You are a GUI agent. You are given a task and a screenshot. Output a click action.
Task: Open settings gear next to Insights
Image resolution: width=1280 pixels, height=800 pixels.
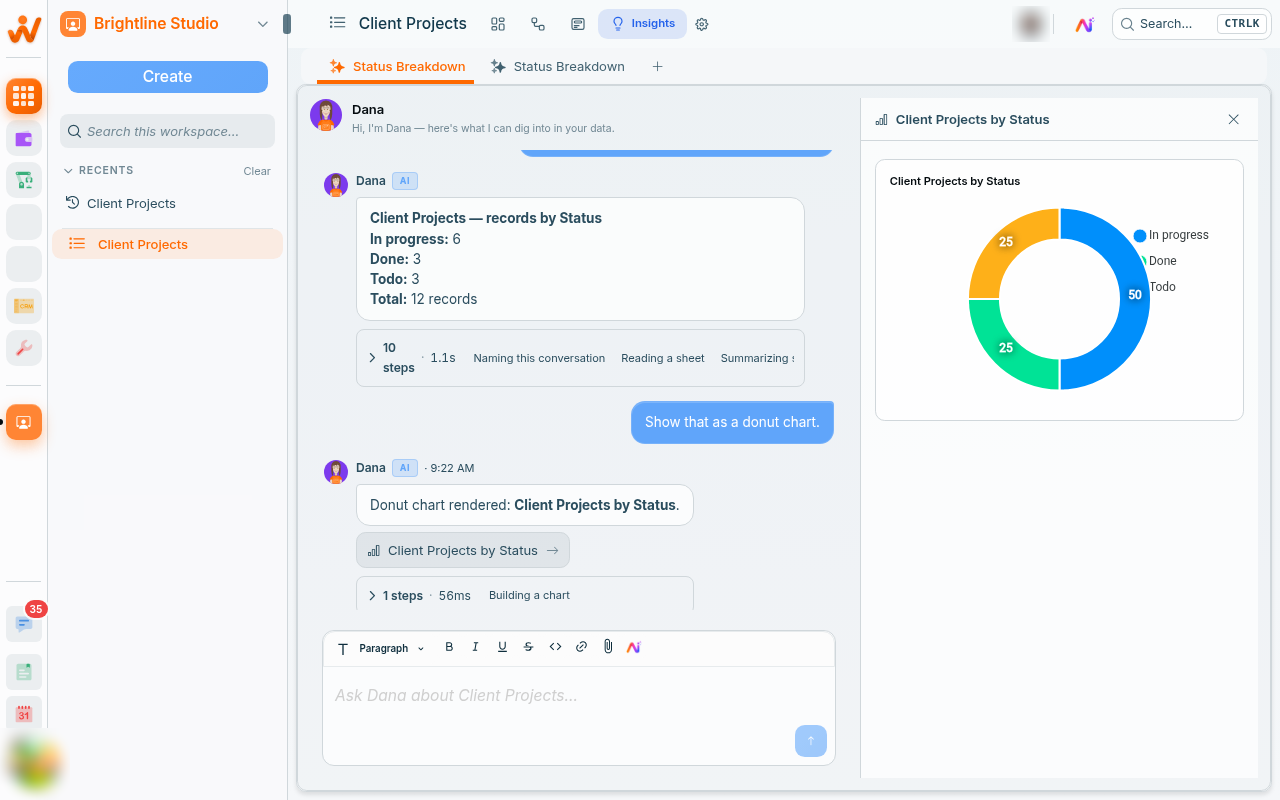click(x=702, y=24)
